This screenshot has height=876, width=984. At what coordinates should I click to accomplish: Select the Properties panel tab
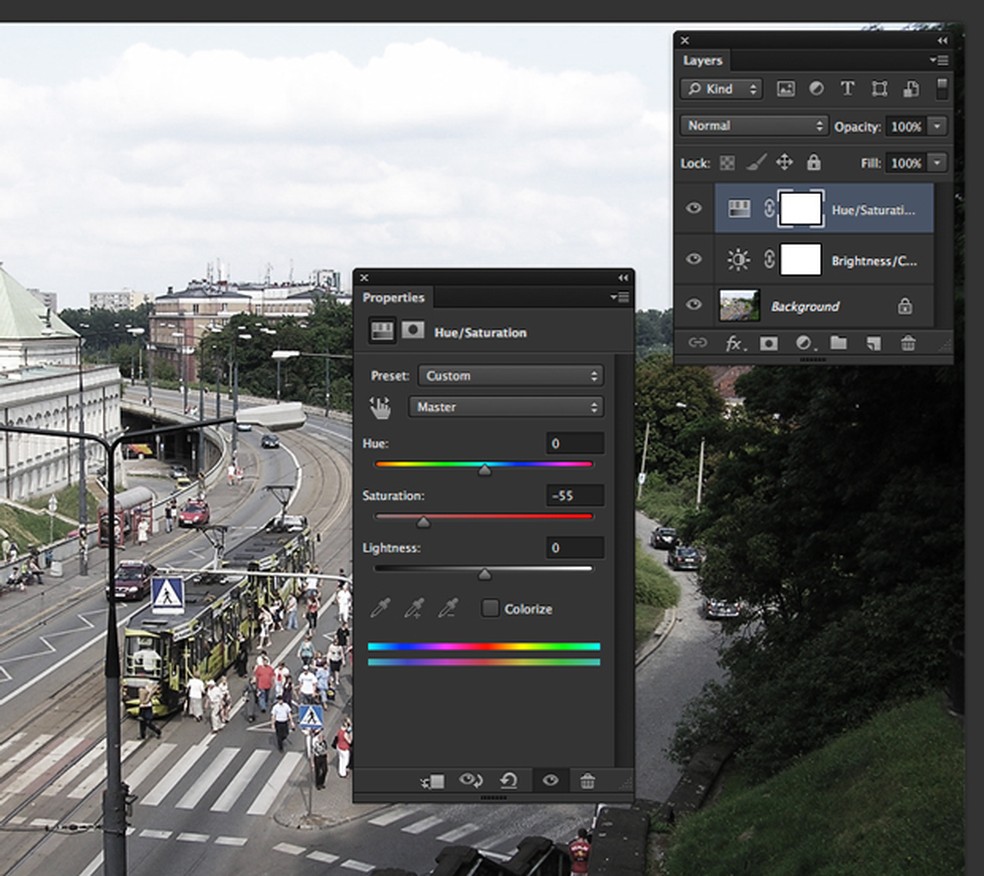[393, 298]
